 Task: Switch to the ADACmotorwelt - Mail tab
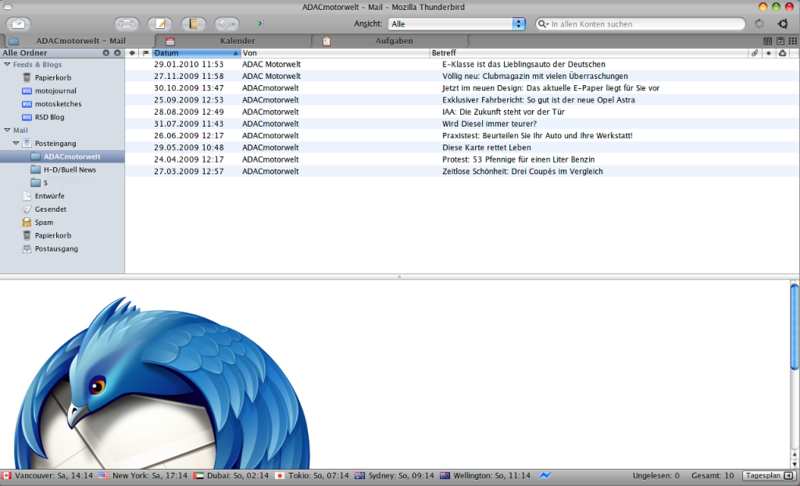click(79, 41)
